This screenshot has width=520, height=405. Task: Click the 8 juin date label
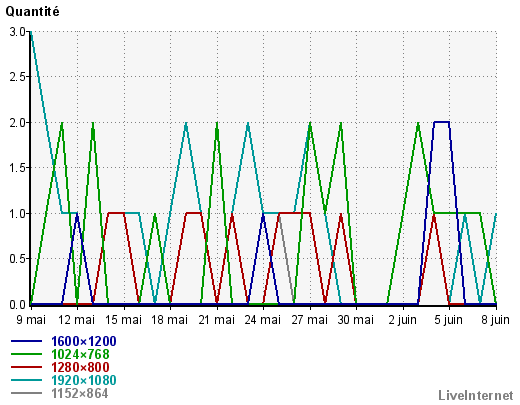[x=495, y=320]
